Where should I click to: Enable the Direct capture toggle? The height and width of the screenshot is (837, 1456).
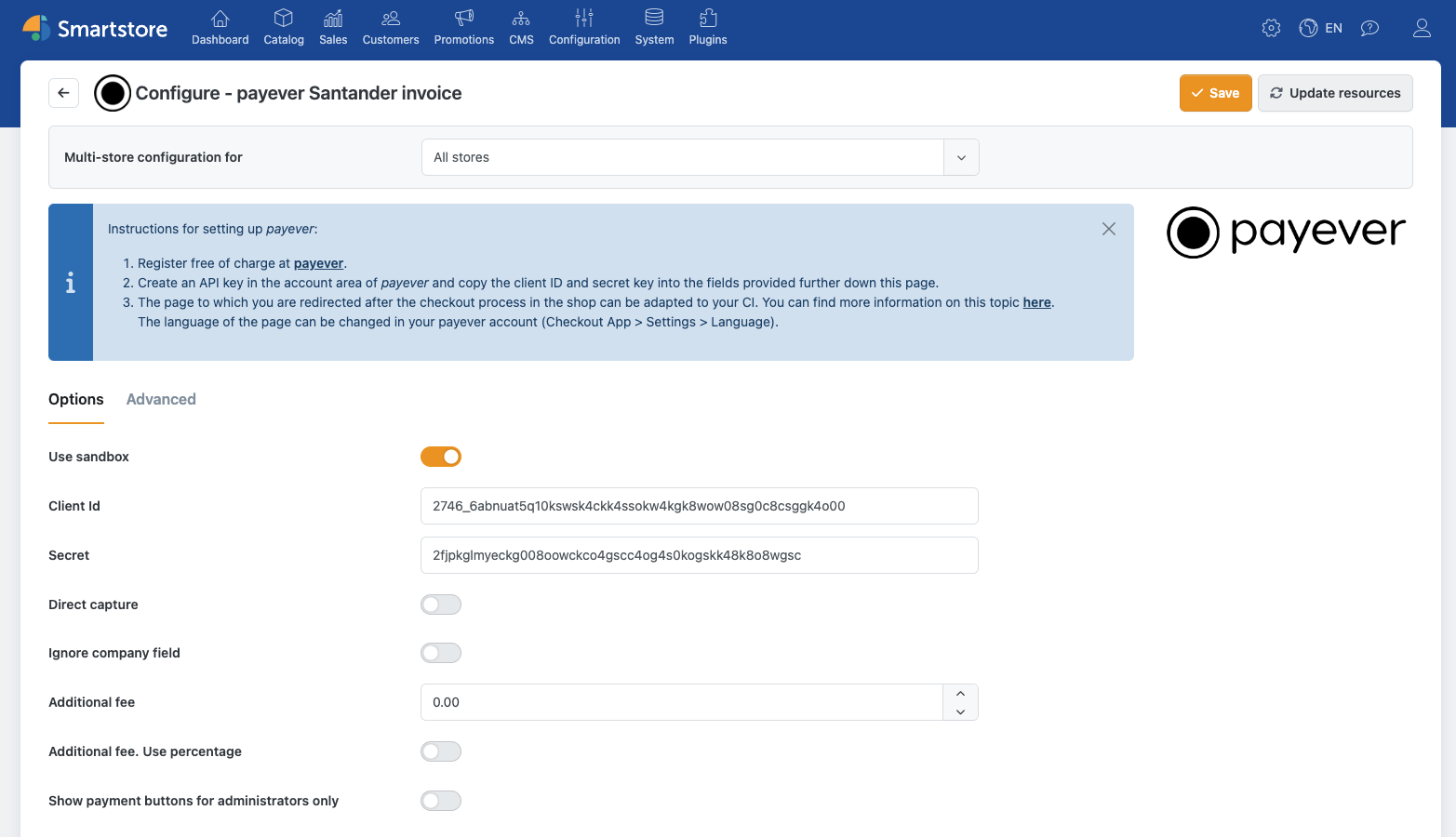pos(441,604)
